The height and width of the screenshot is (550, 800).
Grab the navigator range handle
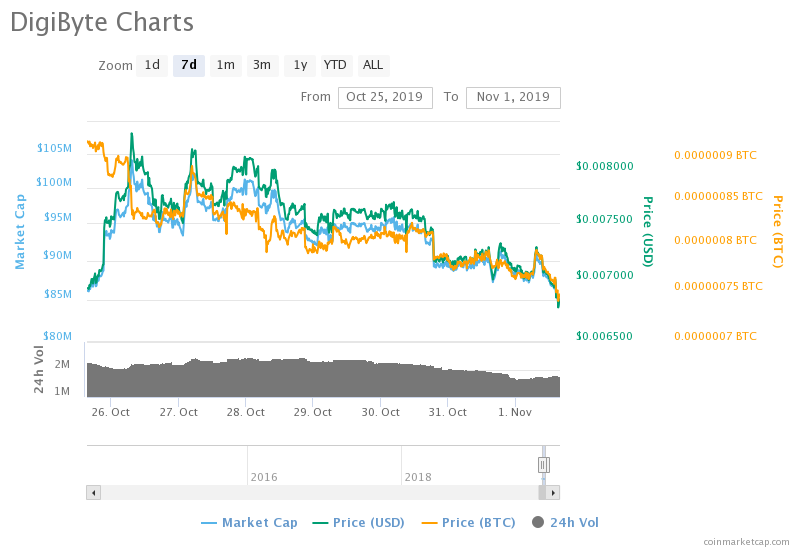[x=543, y=465]
